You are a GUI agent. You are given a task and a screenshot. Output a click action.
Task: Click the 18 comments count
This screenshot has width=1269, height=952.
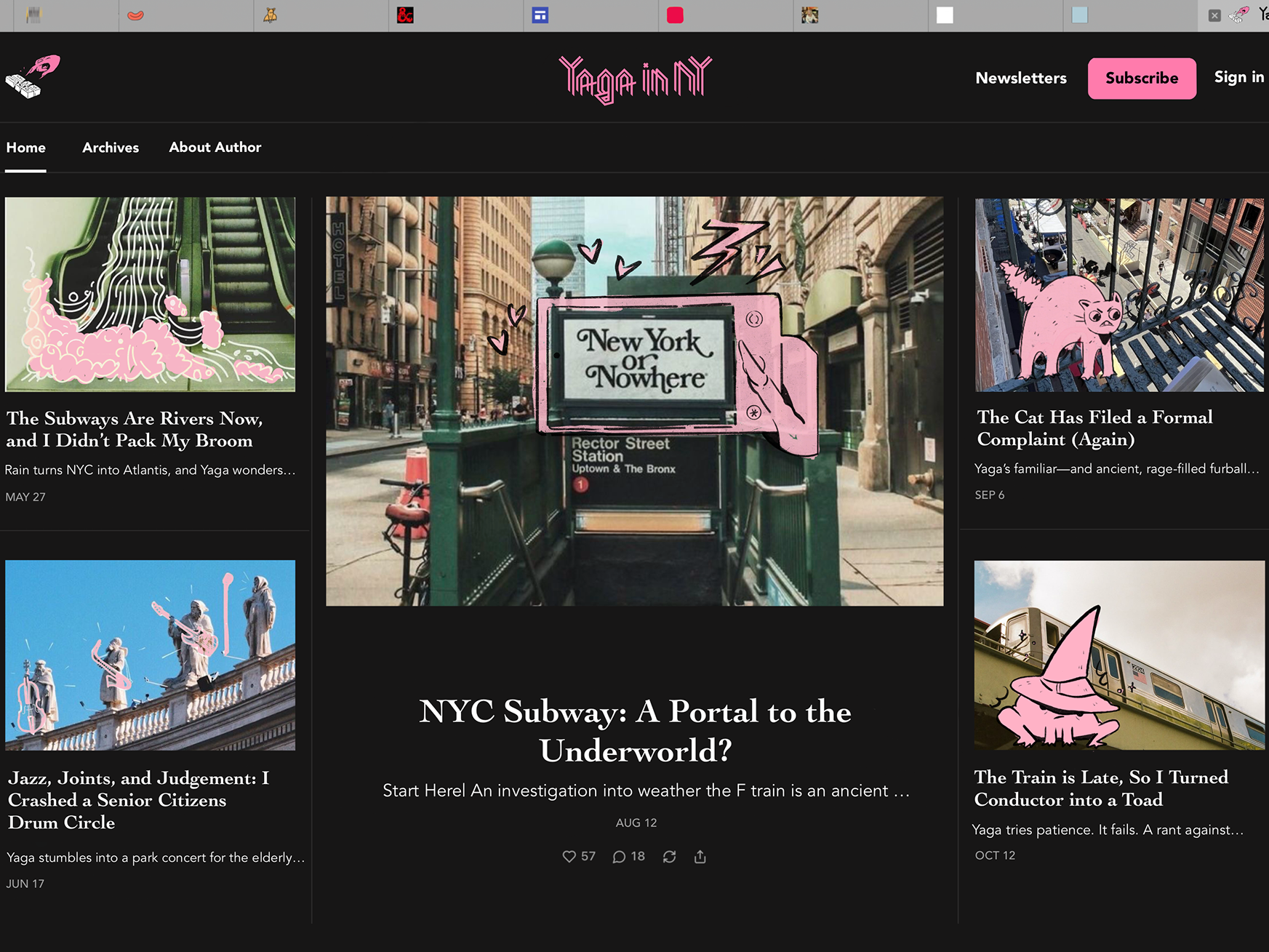[638, 857]
